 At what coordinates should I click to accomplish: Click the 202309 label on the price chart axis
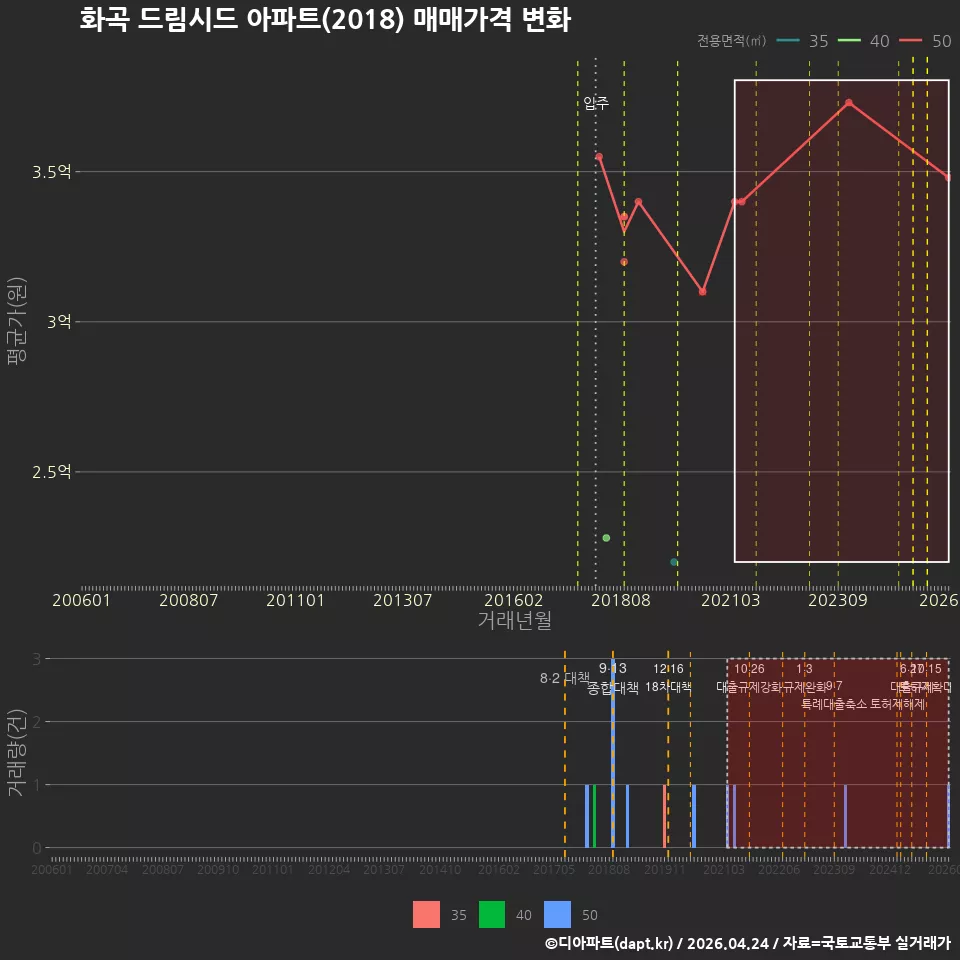coord(838,600)
